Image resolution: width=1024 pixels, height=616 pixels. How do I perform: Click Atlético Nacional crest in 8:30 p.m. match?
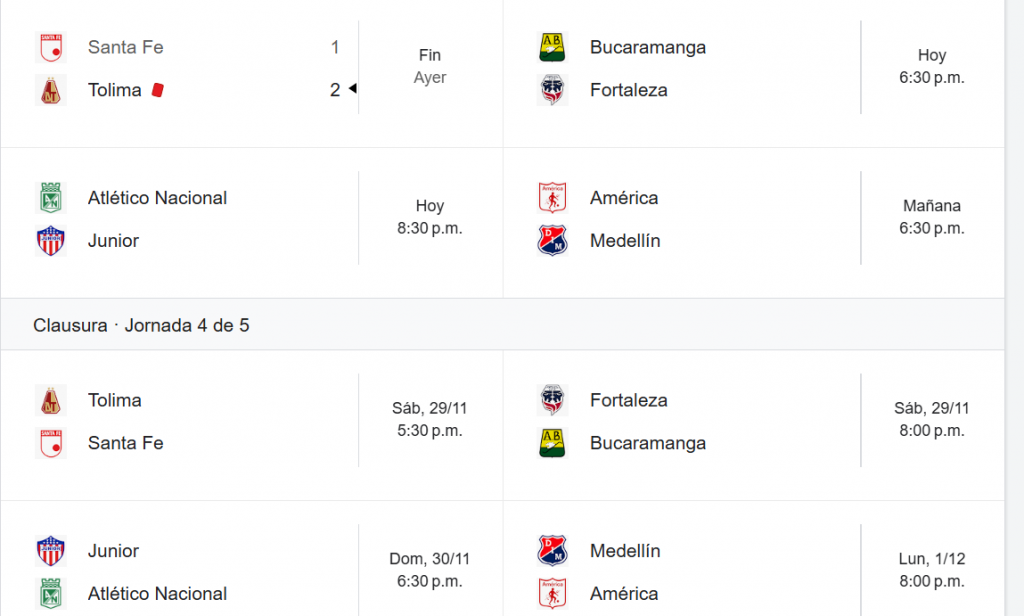[51, 198]
